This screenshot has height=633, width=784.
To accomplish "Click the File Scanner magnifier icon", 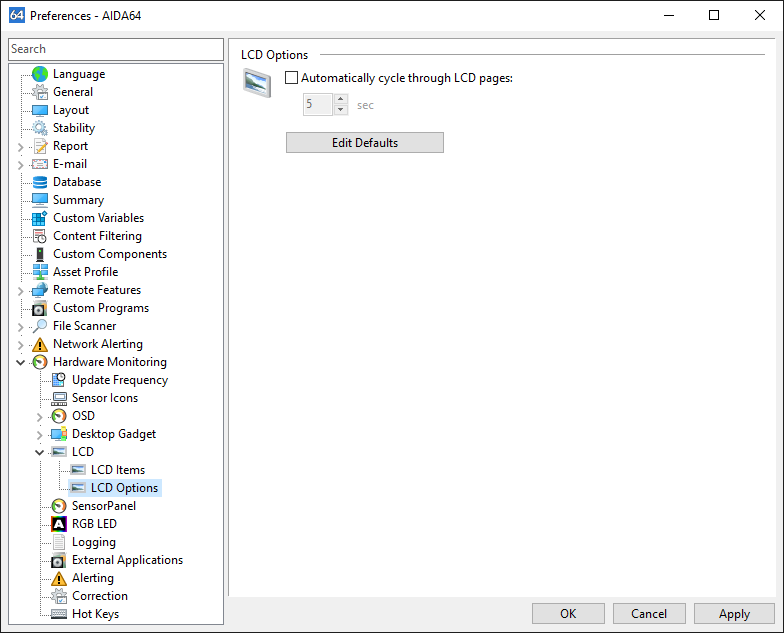I will pyautogui.click(x=40, y=326).
